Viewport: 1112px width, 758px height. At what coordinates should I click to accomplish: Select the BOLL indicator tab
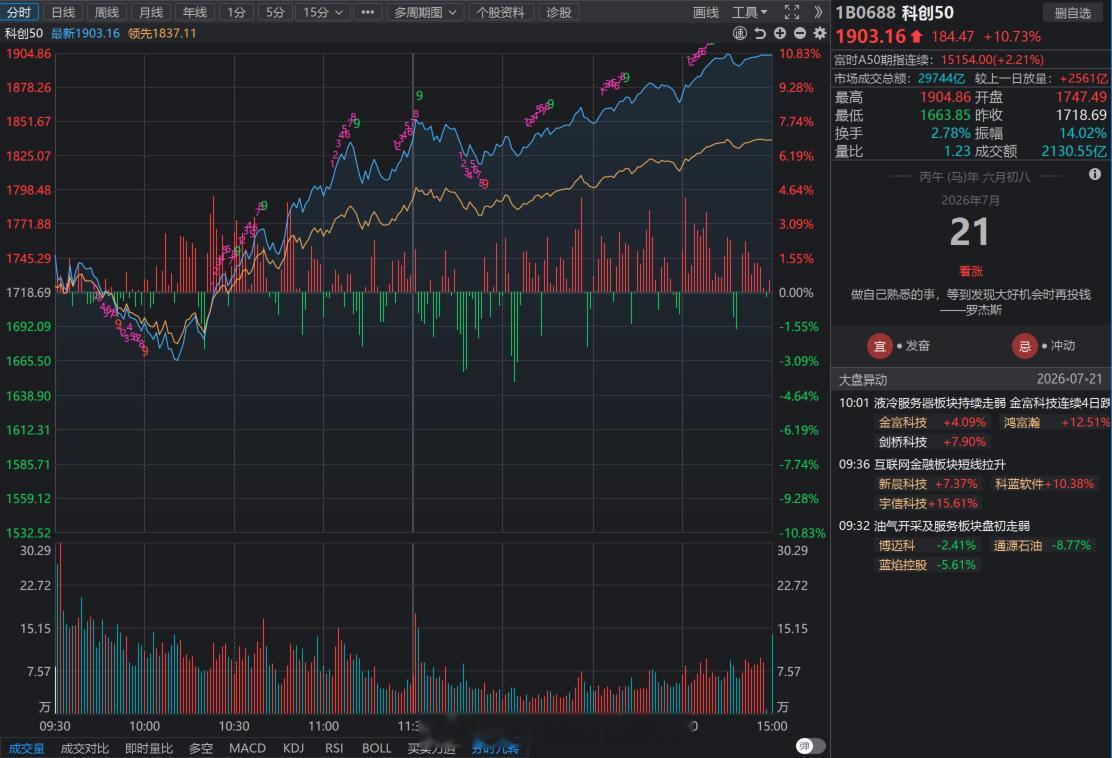377,748
